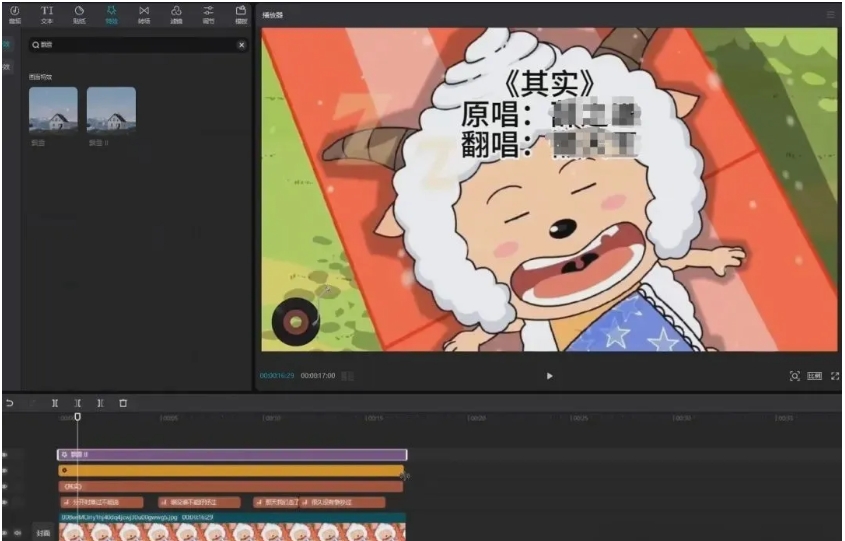Select the orange sticker clip on the timeline
845x541 pixels.
pyautogui.click(x=231, y=470)
